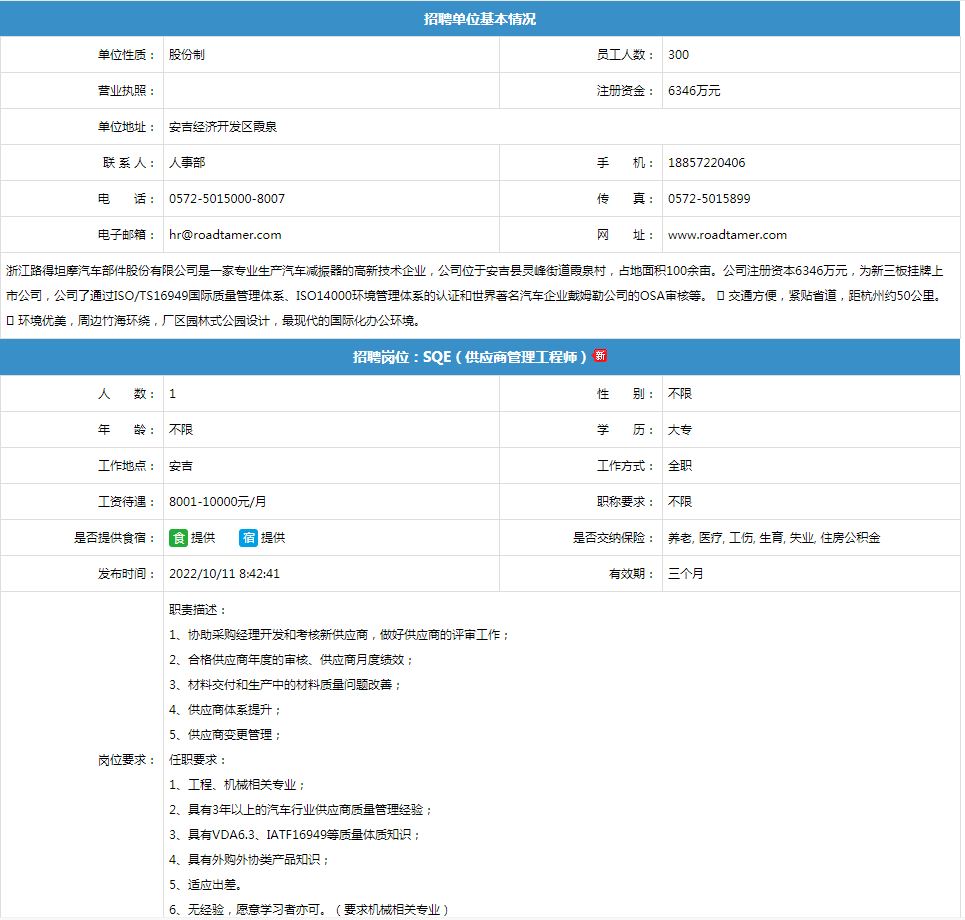Screen dimensions: 965x920
Task: Click the requirement 工程、机械相关专业
Action: [238, 785]
